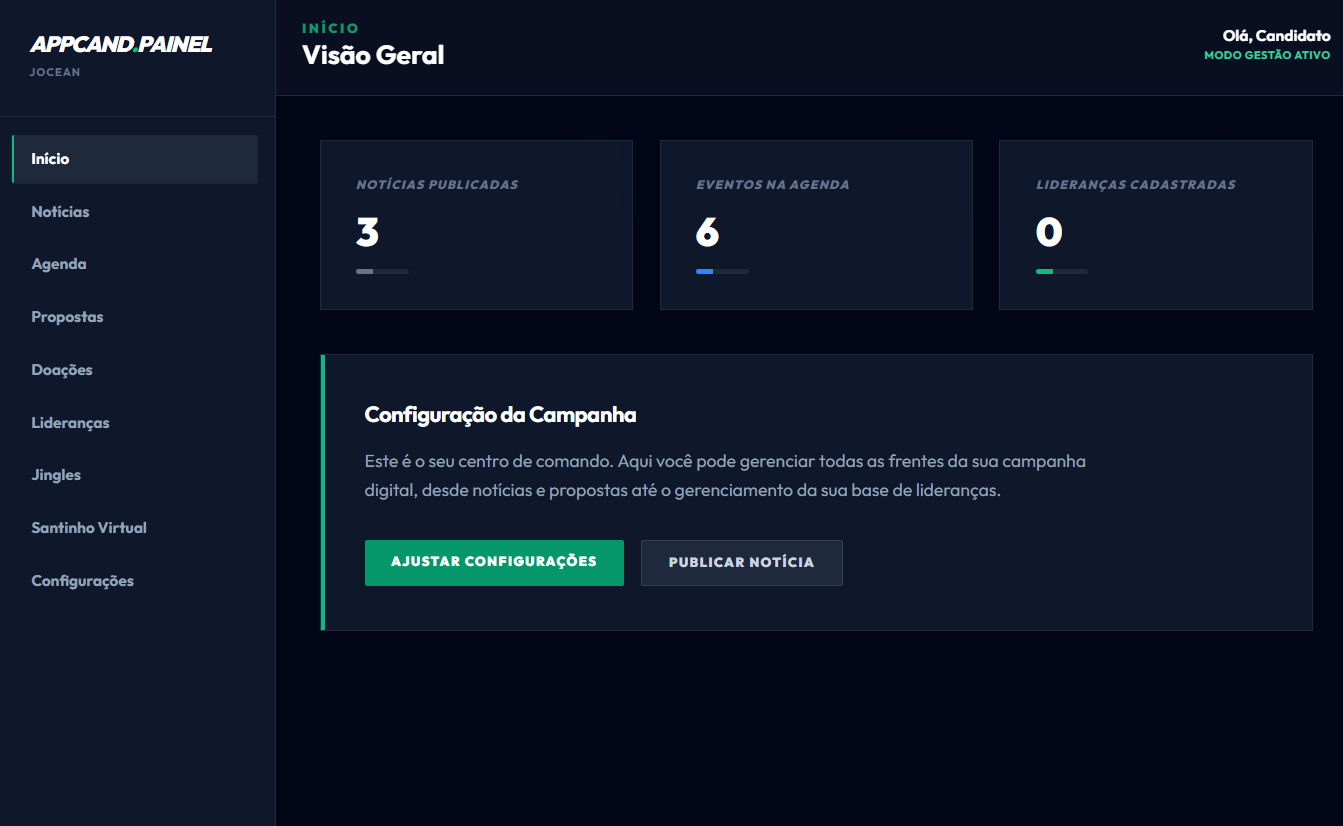Select the Eventos na Agenda stat card

pyautogui.click(x=816, y=224)
